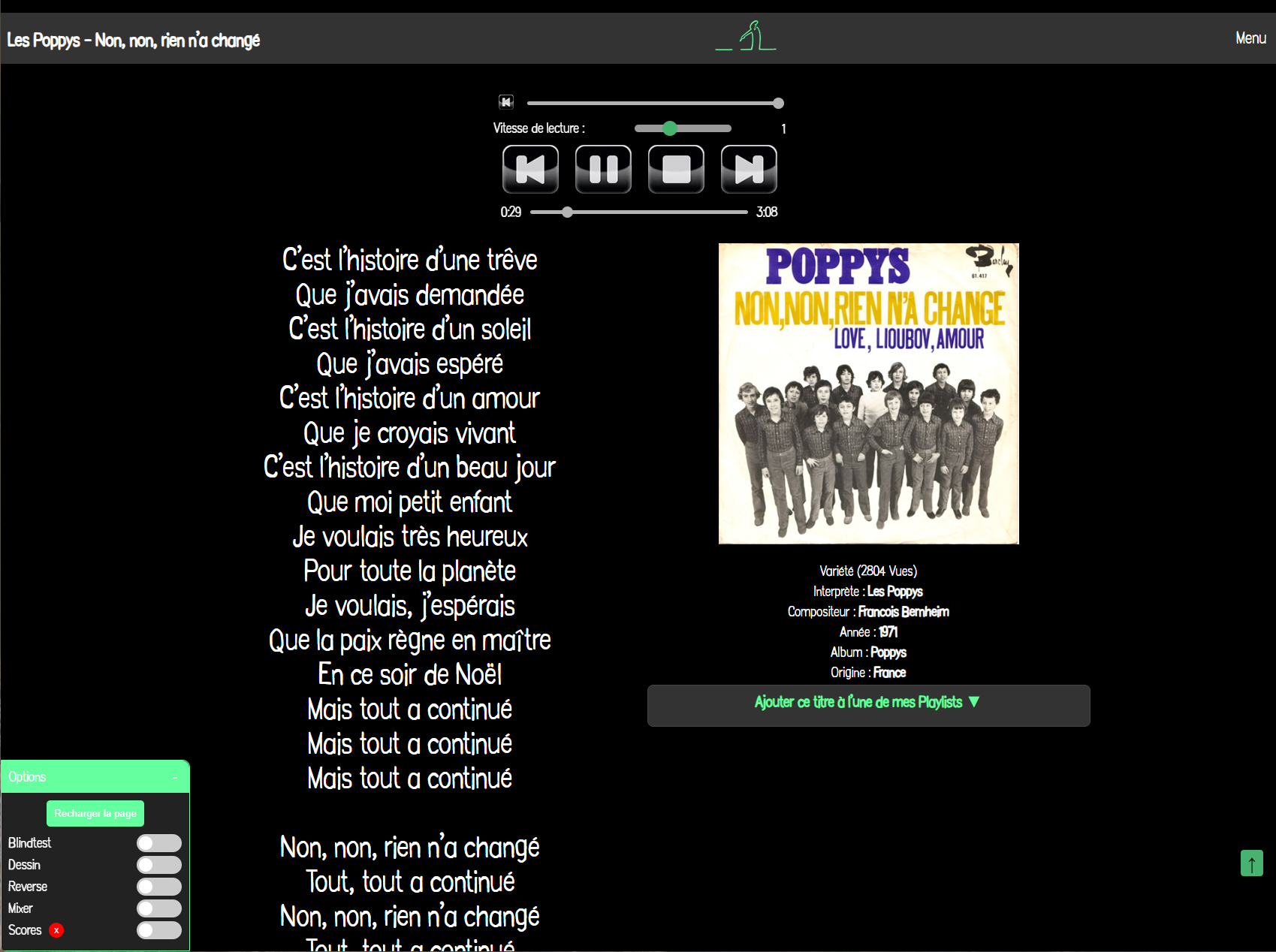Screen dimensions: 1276x952
Task: Turn on the Reverse toggle
Action: pyautogui.click(x=159, y=887)
